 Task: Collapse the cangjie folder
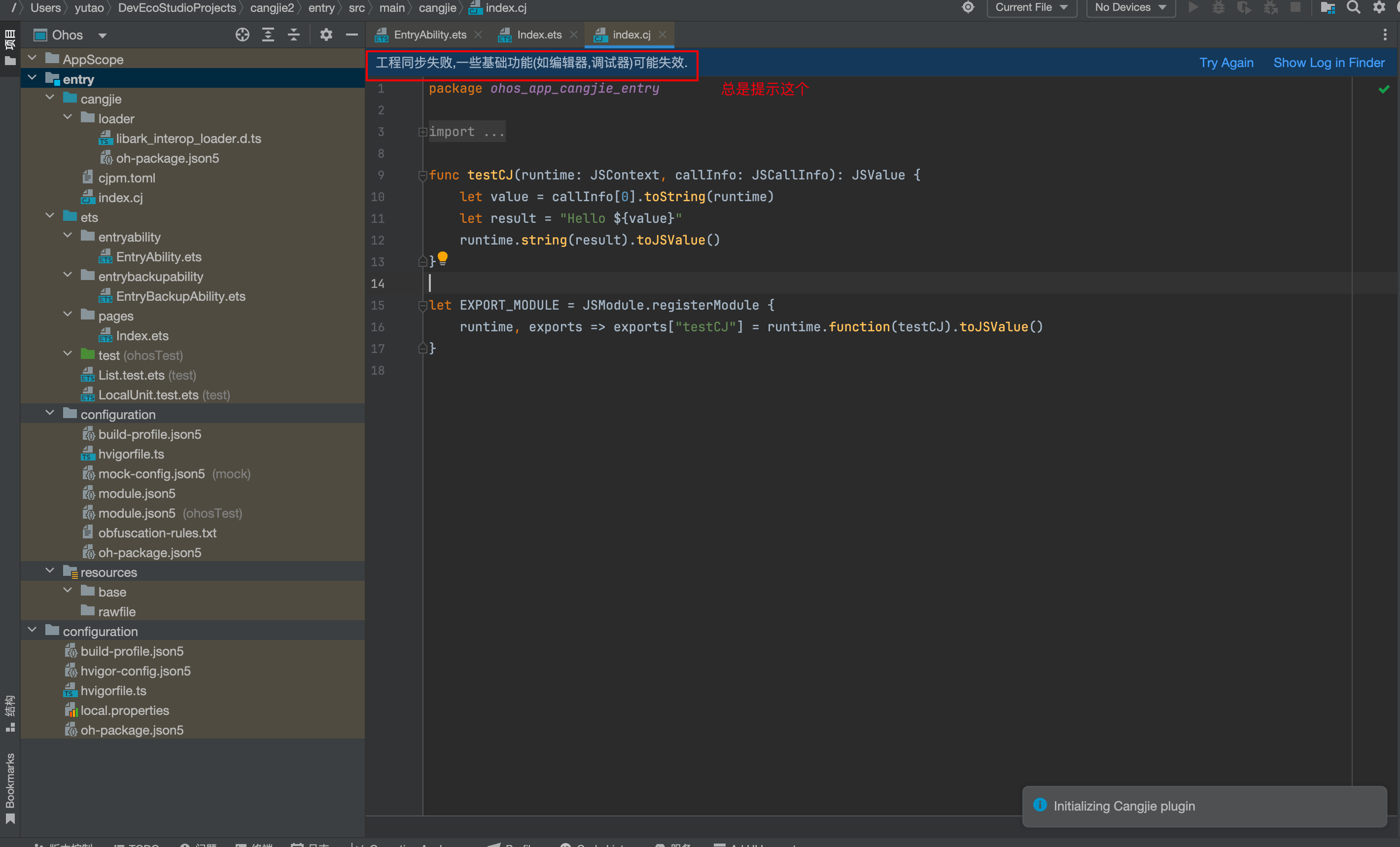[x=50, y=98]
